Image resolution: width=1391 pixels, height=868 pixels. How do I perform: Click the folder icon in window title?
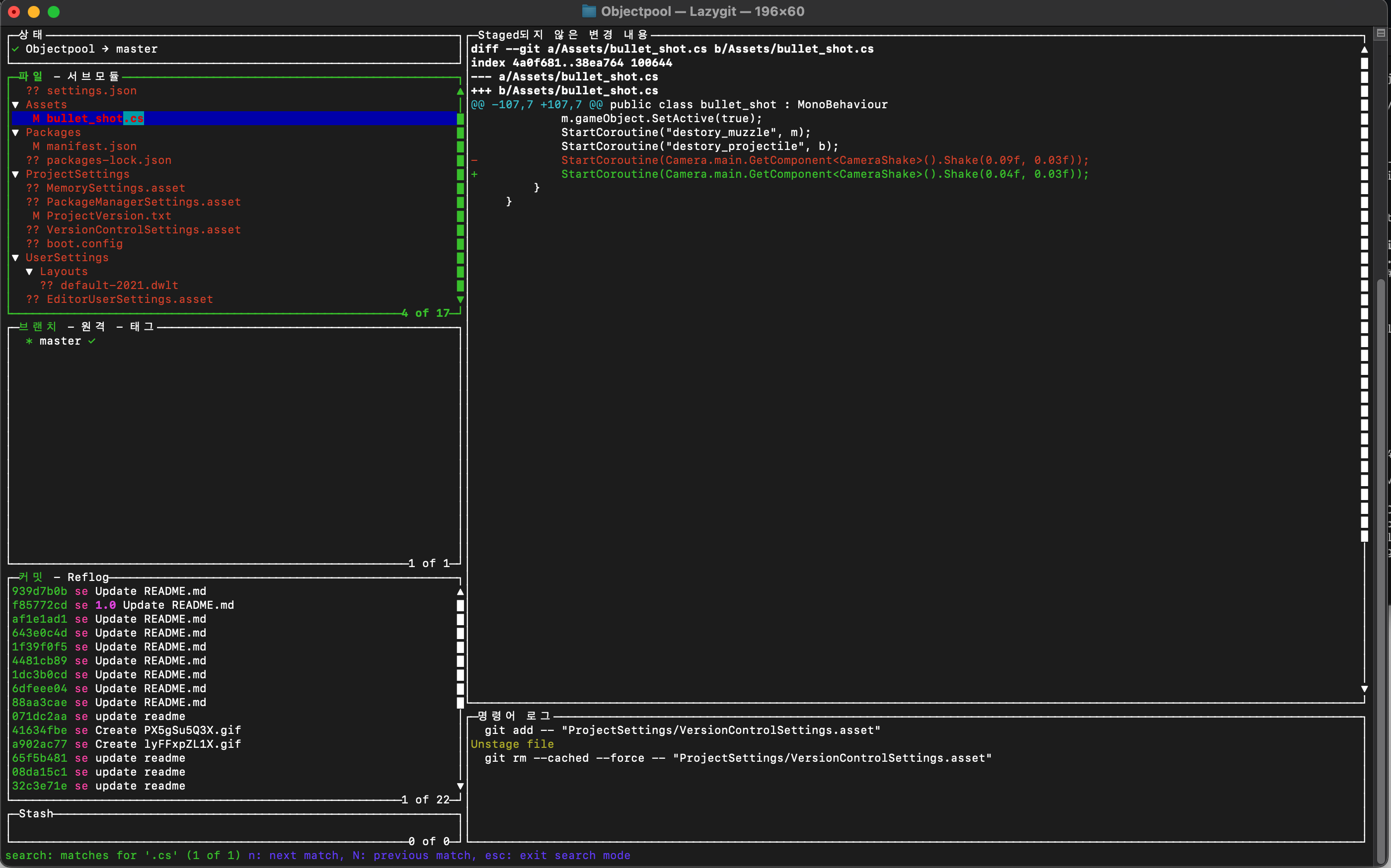click(x=589, y=11)
